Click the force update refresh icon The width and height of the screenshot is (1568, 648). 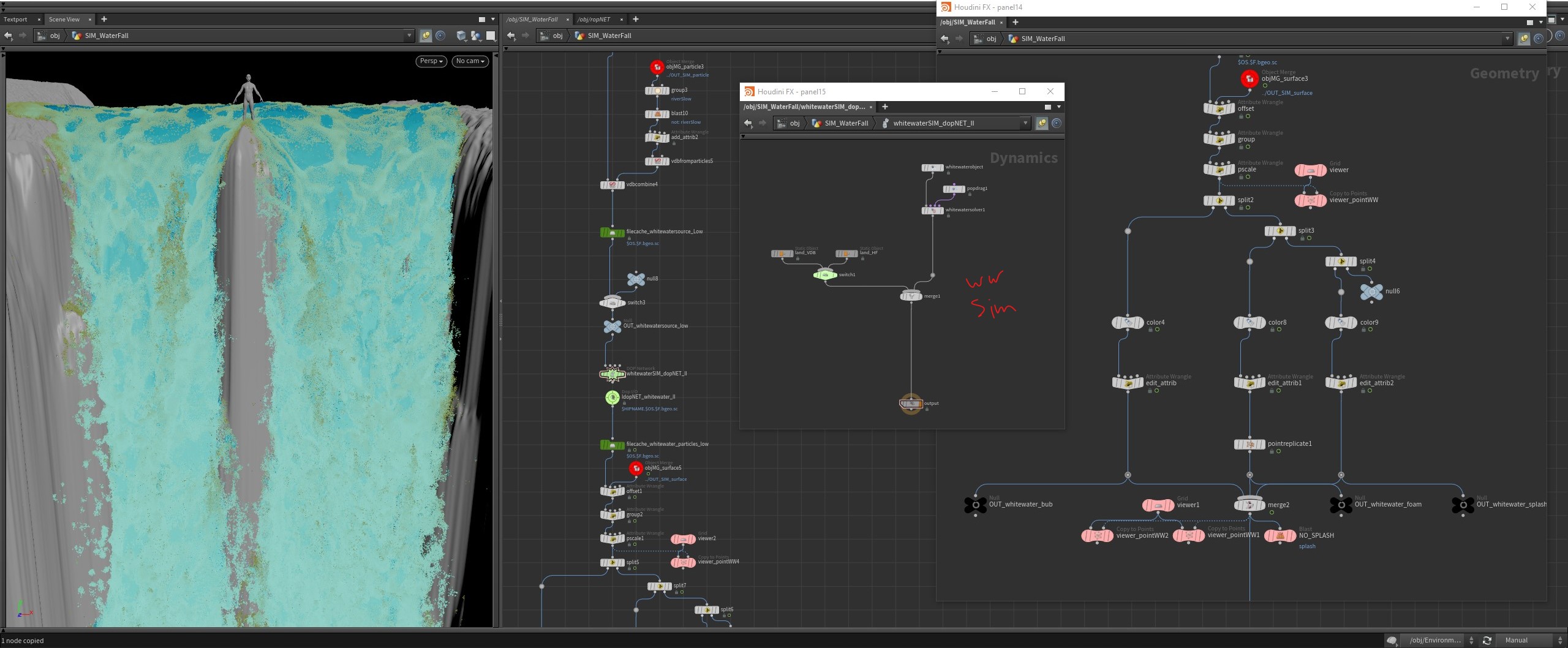pyautogui.click(x=1487, y=640)
